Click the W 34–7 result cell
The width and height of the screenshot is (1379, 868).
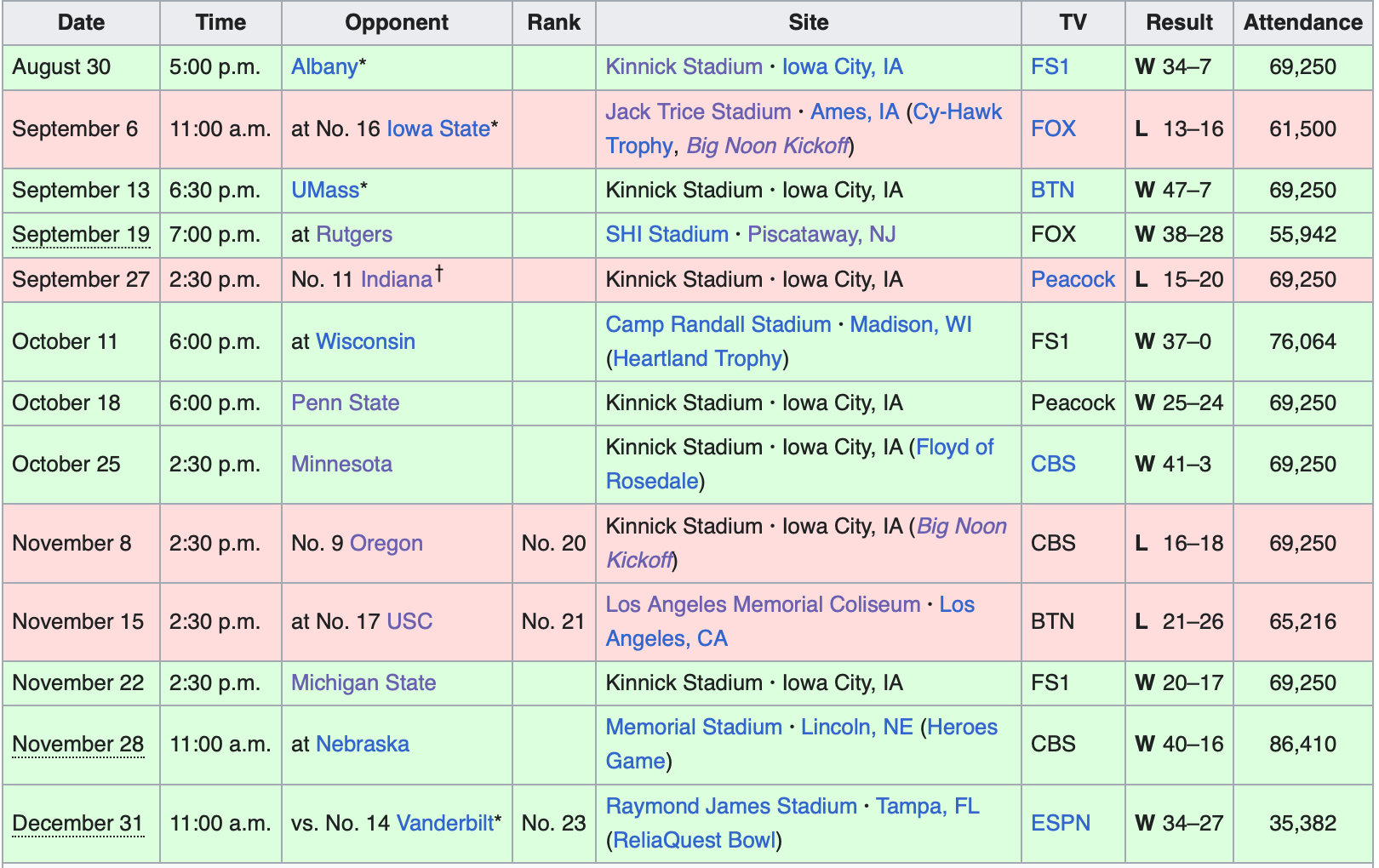[1179, 67]
